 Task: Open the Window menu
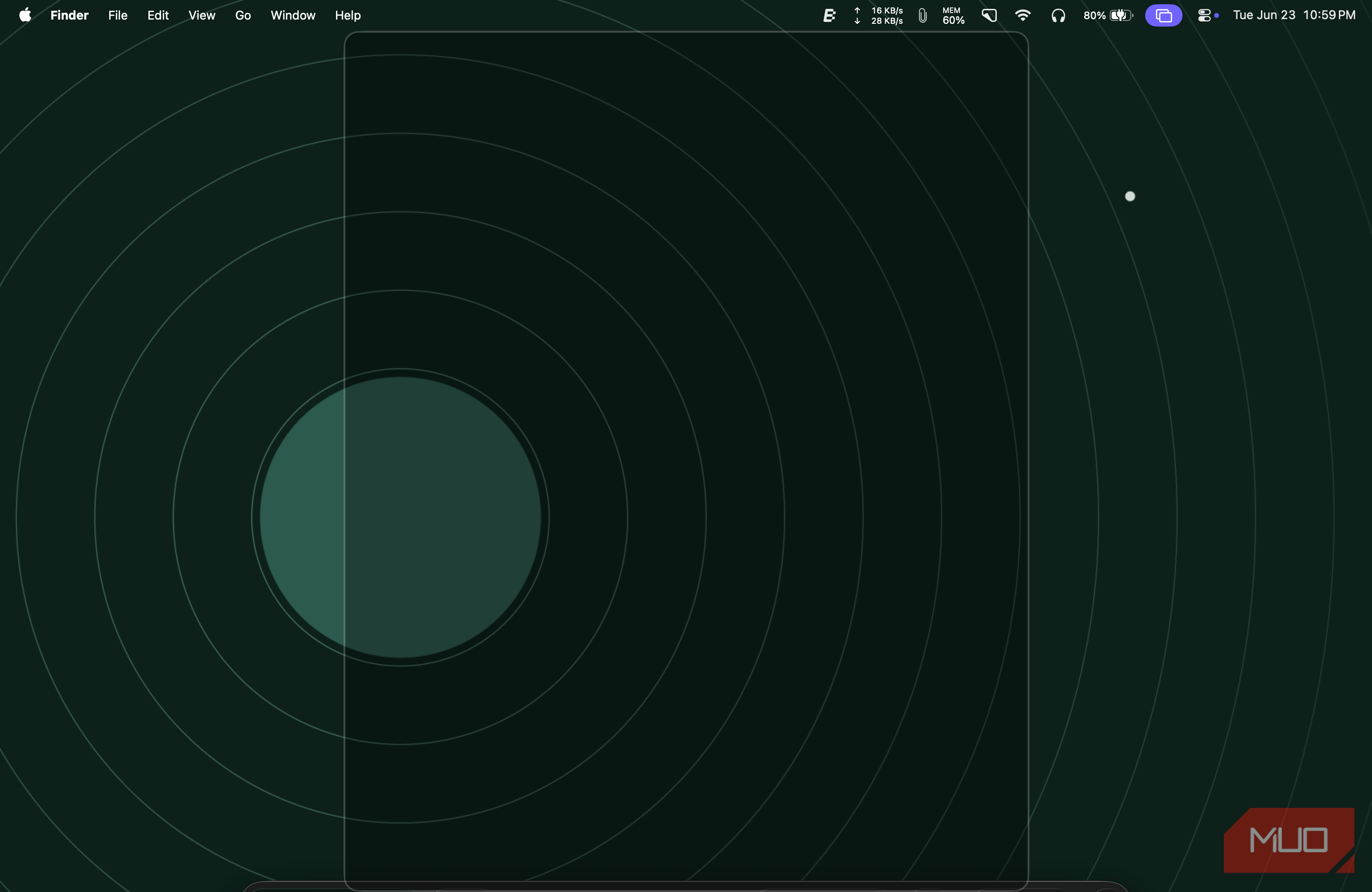coord(293,15)
